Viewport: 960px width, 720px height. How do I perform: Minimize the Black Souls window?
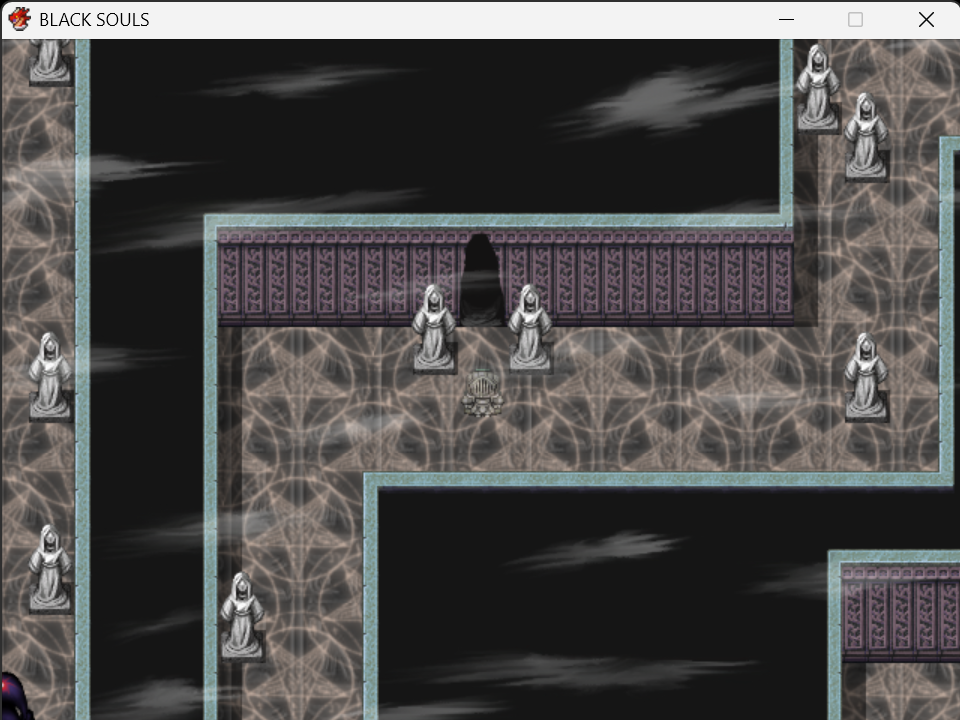coord(786,20)
